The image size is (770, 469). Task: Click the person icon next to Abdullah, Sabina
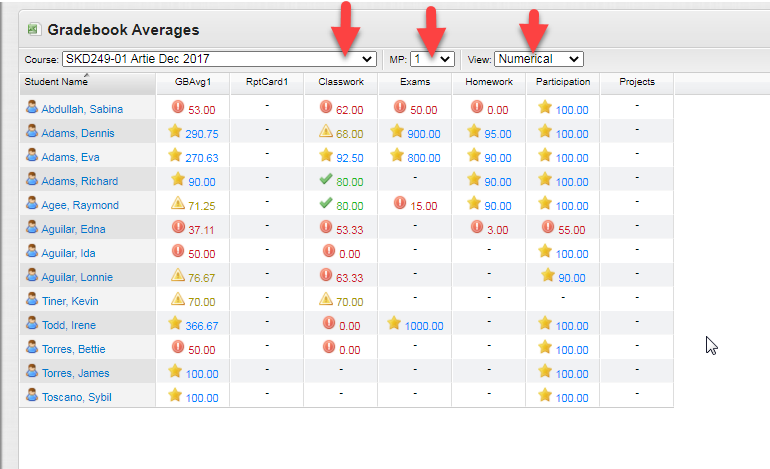point(32,107)
